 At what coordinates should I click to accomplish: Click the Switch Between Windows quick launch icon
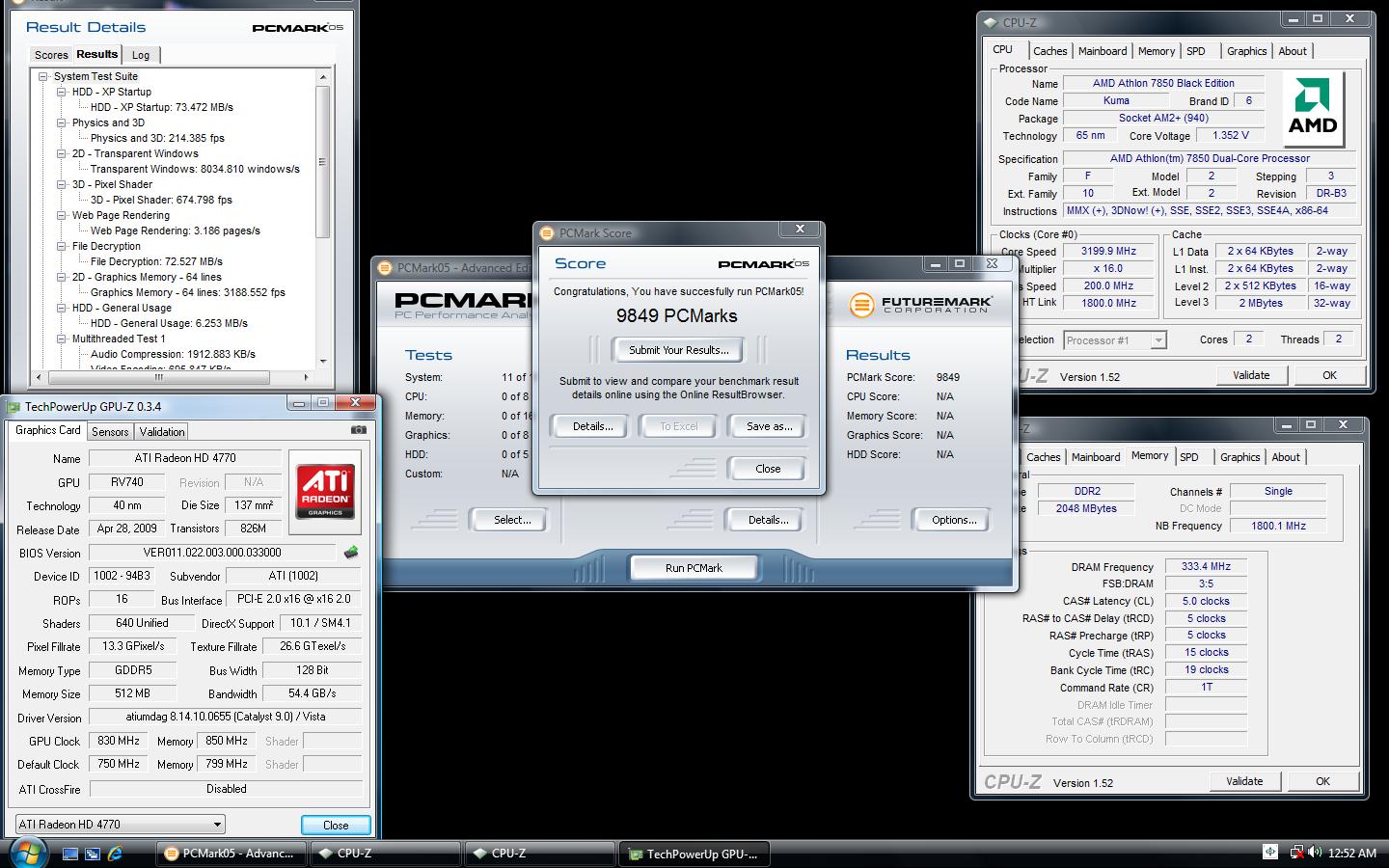pos(93,854)
